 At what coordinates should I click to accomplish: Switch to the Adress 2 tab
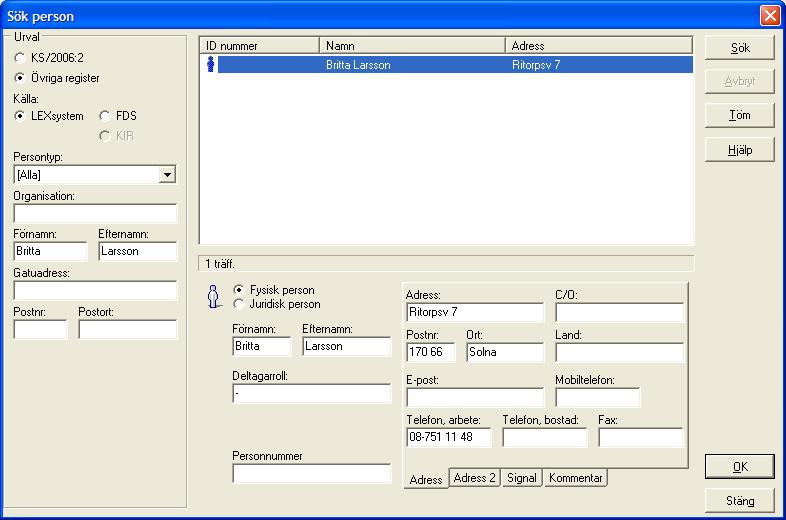click(474, 478)
